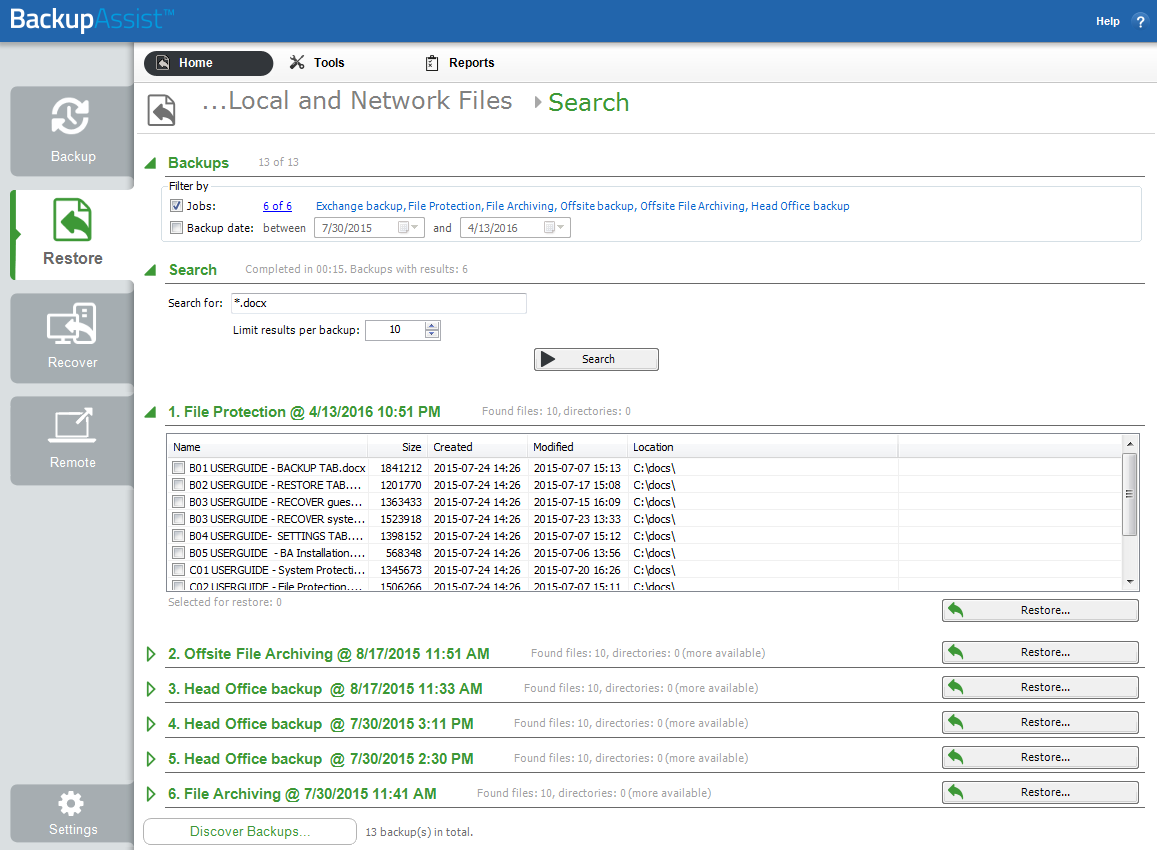Screen dimensions: 1157x850
Task: Decrease limit results per backup value
Action: [432, 335]
